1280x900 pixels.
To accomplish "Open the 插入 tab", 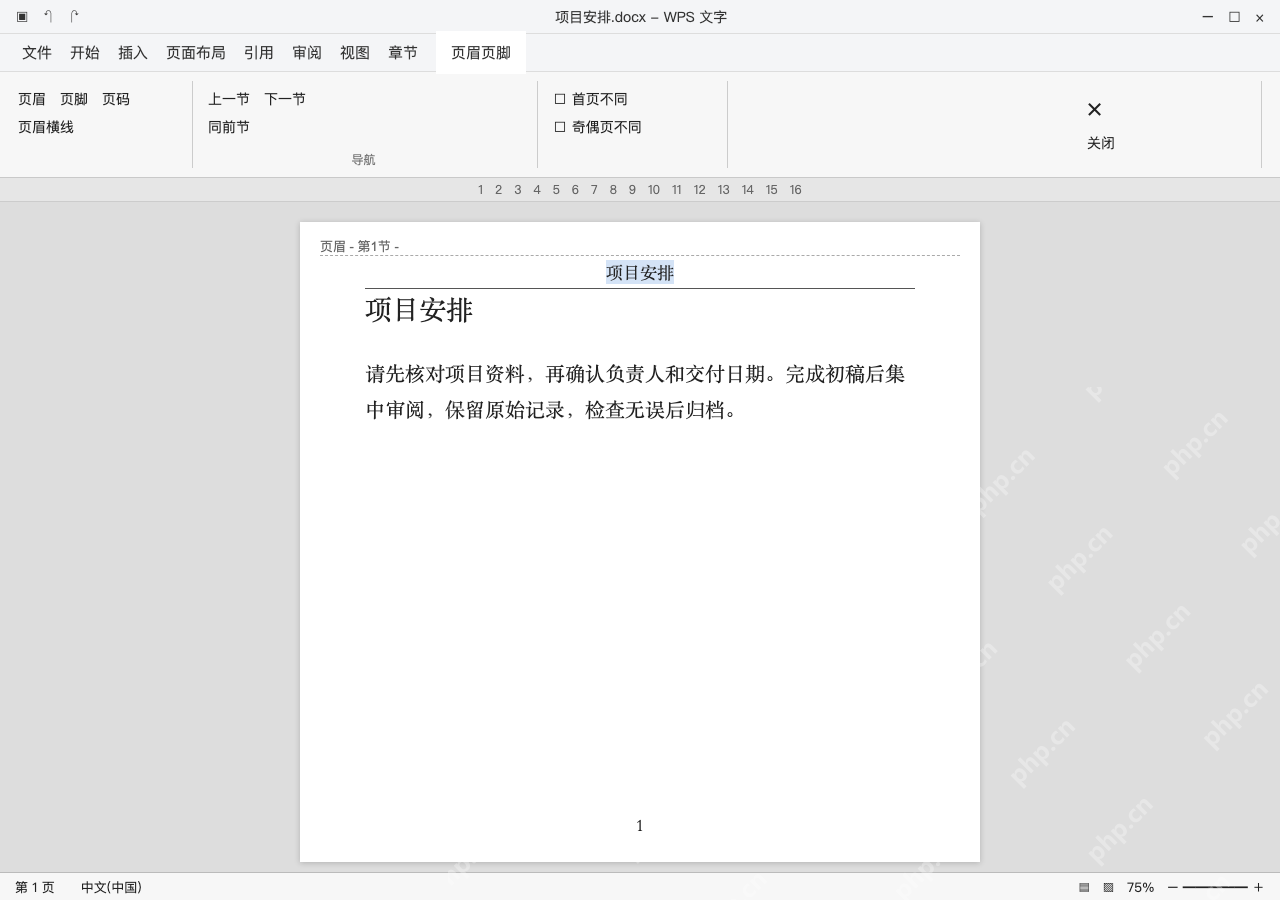I will point(133,53).
